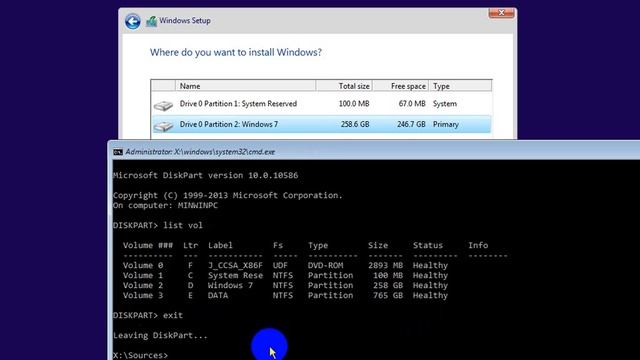
Task: Click the blue back arrow in Windows Setup
Action: coord(133,21)
